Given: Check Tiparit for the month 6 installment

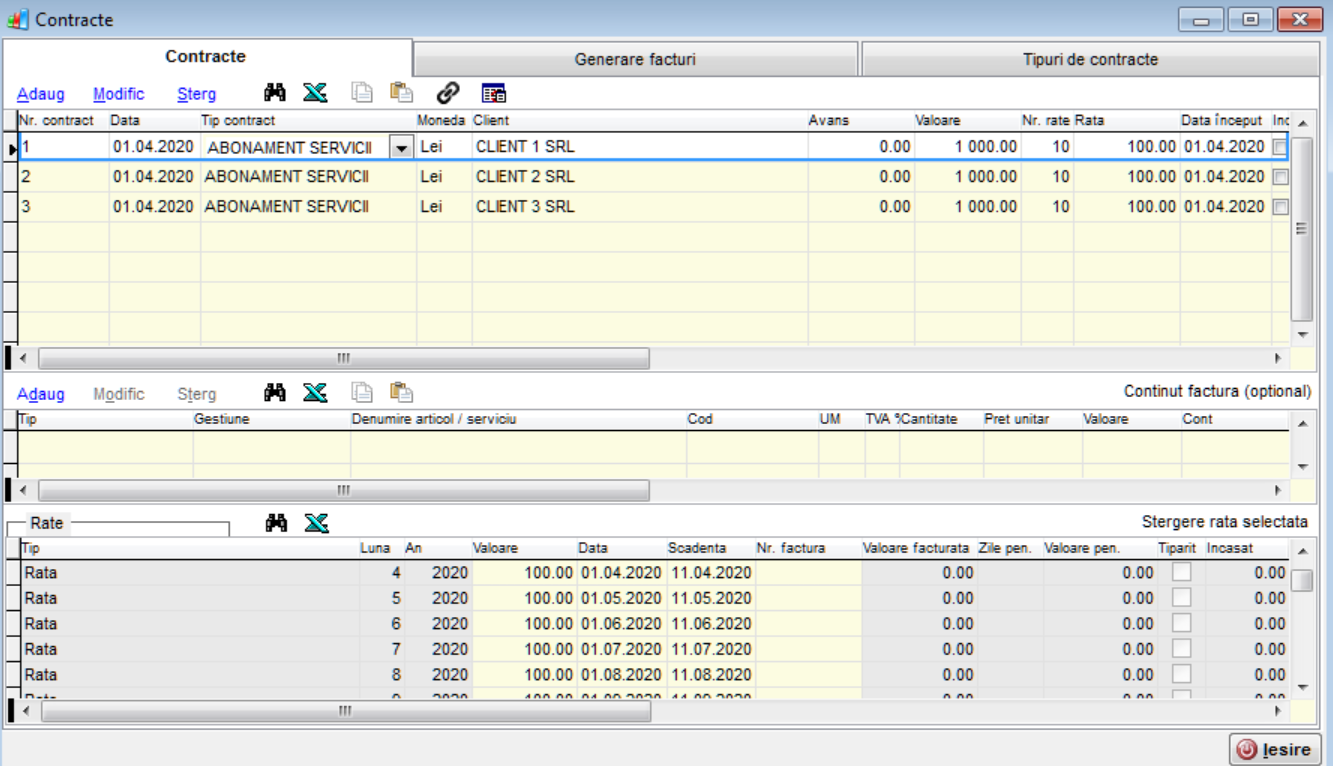Looking at the screenshot, I should [1182, 623].
